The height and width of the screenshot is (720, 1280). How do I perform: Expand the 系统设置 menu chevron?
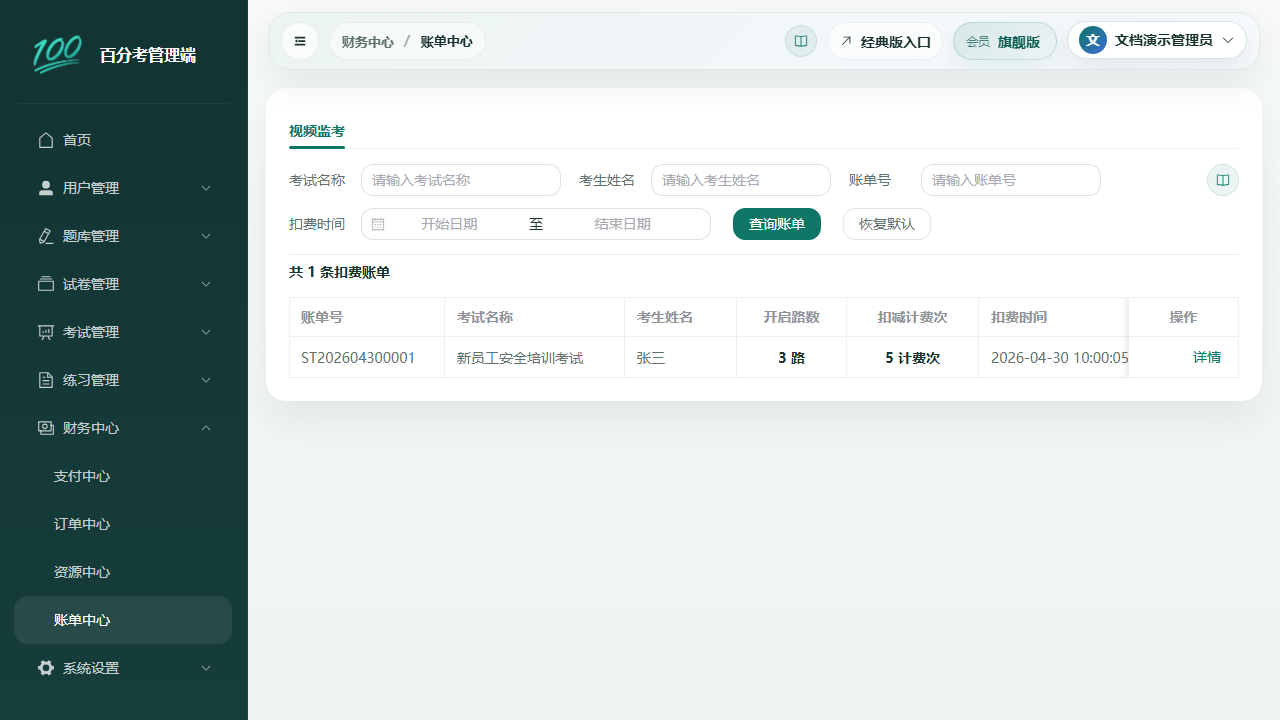[206, 668]
